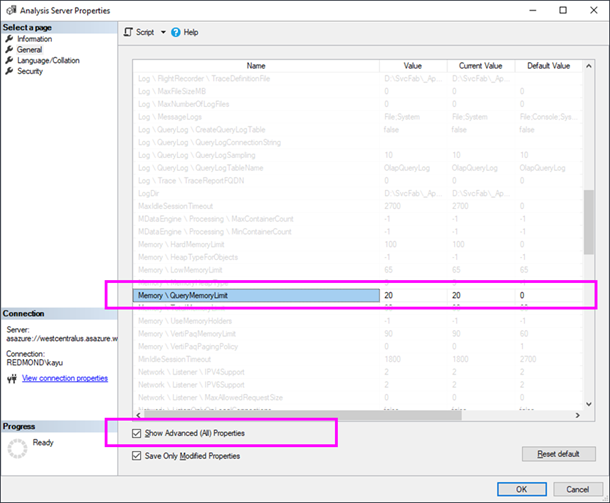The image size is (610, 503).
Task: Click the Security page wrench icon
Action: tap(9, 71)
